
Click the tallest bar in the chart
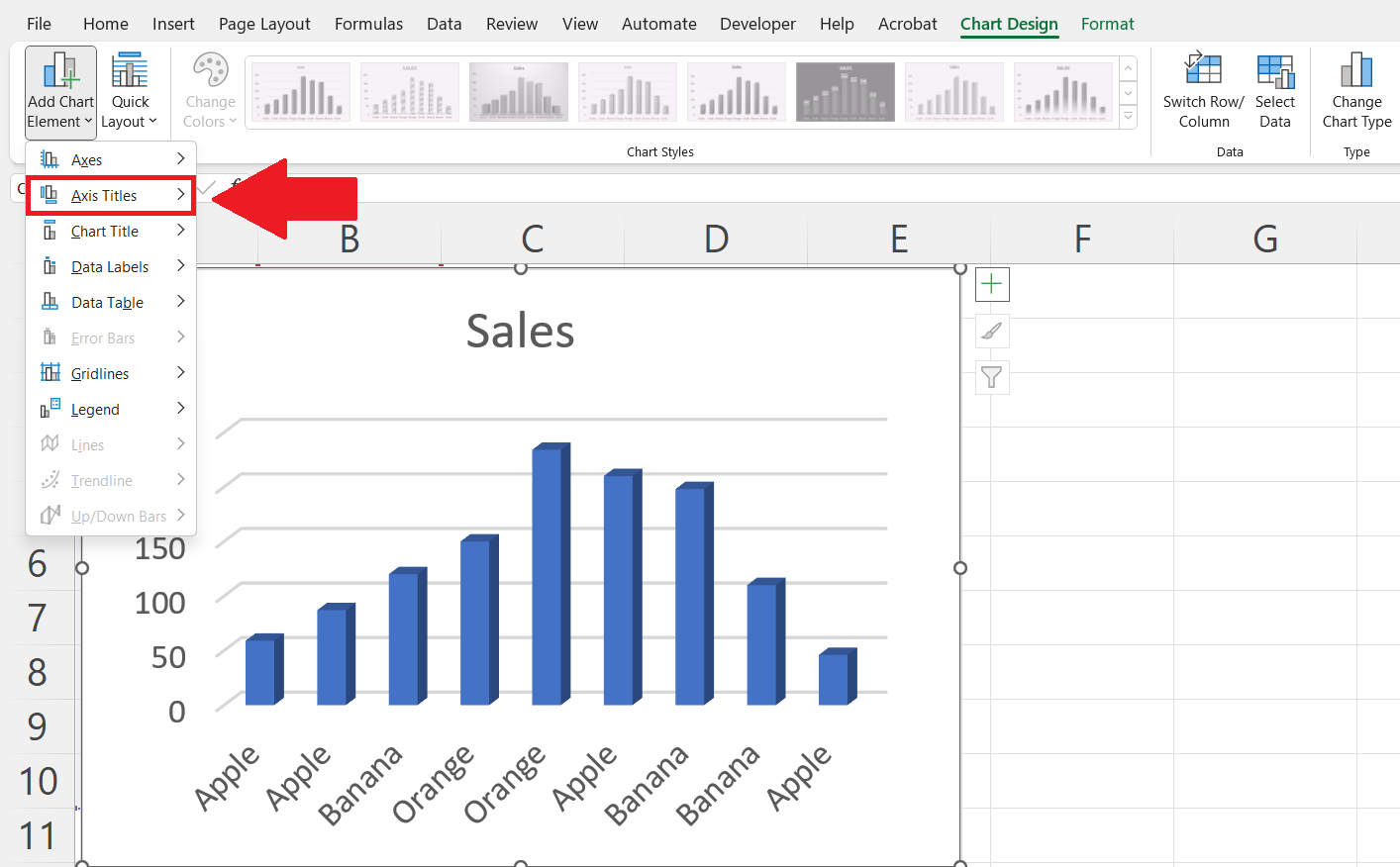click(x=550, y=574)
